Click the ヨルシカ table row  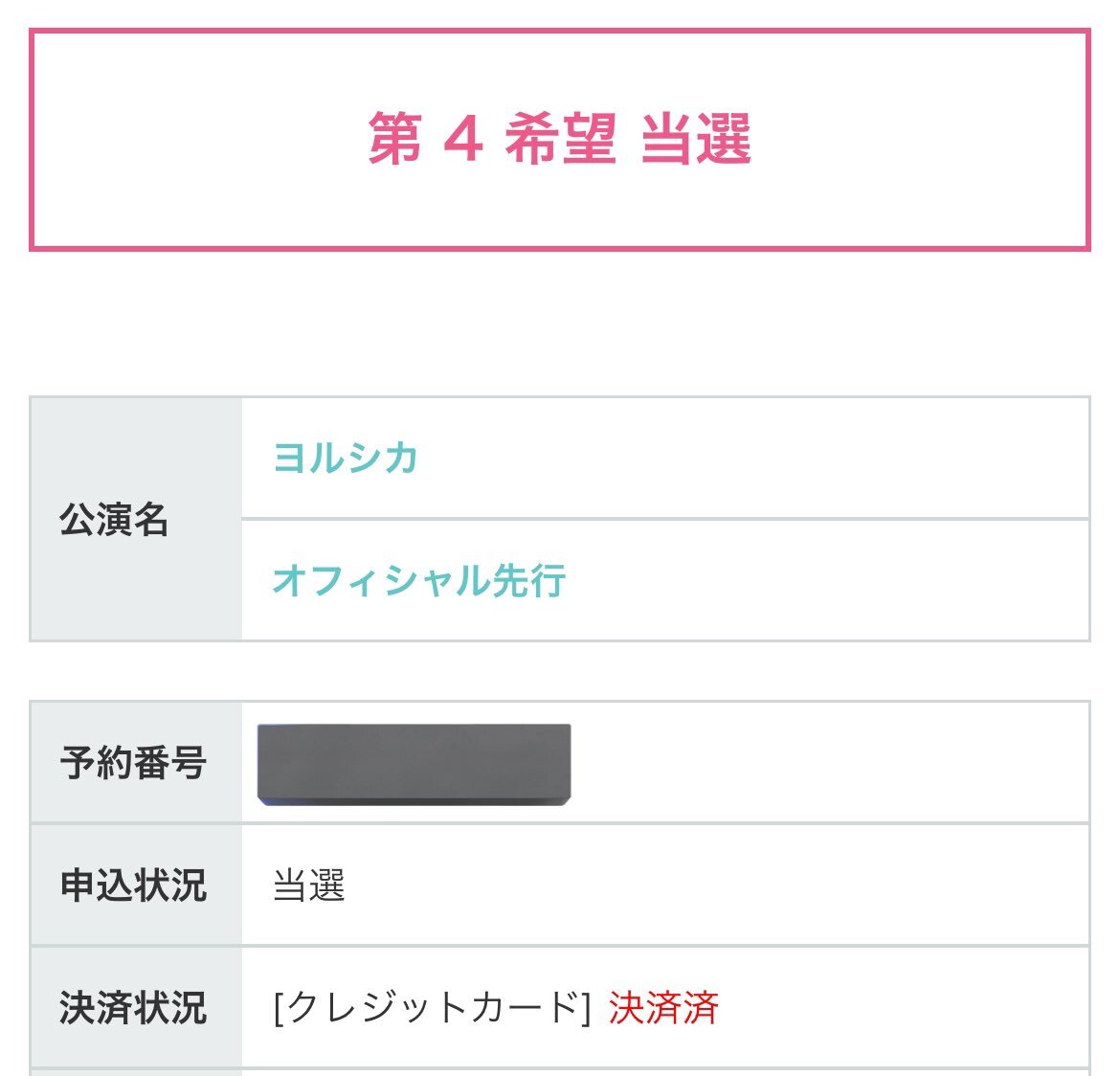tap(665, 458)
